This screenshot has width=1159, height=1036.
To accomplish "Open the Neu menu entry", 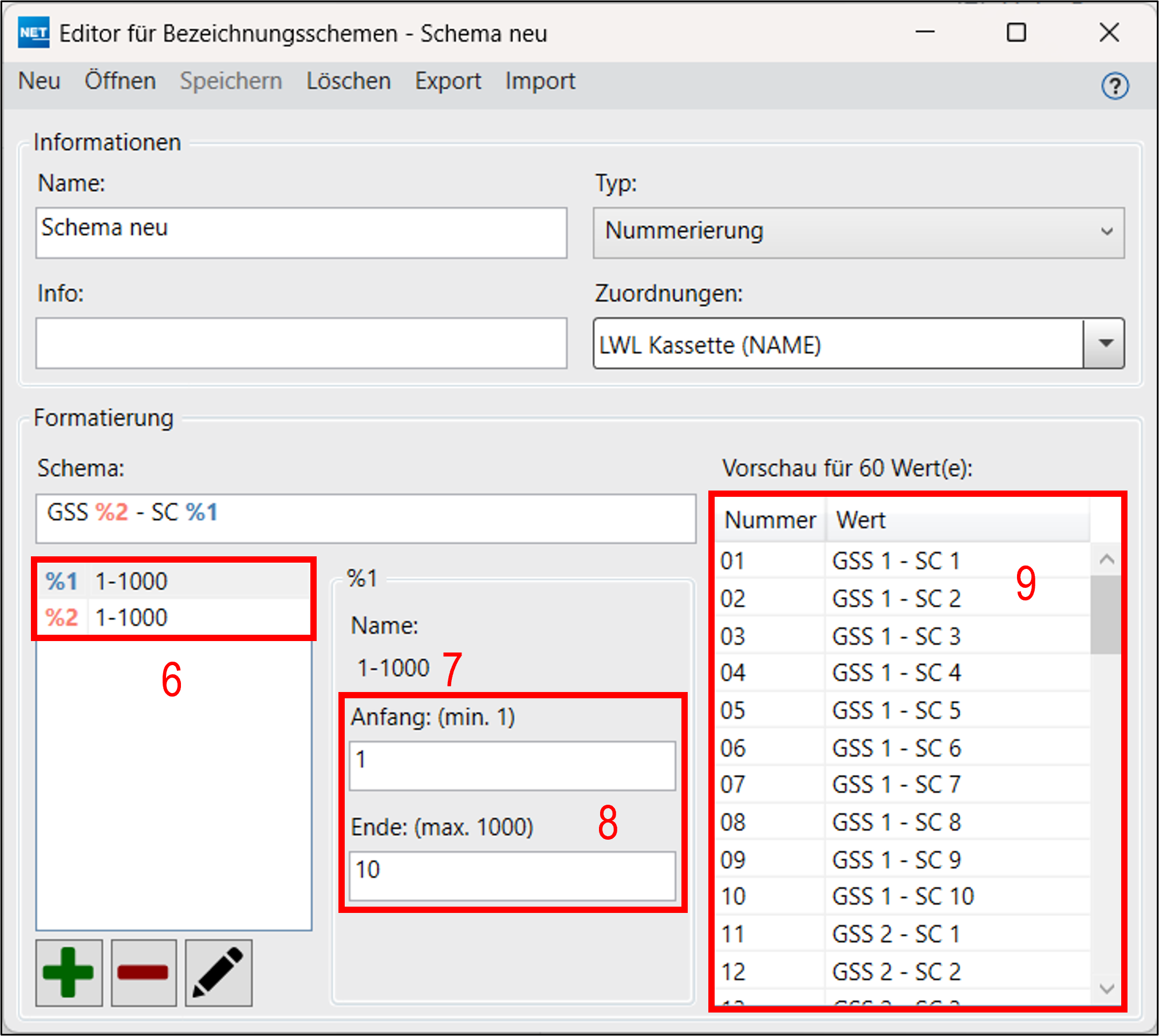I will point(39,81).
